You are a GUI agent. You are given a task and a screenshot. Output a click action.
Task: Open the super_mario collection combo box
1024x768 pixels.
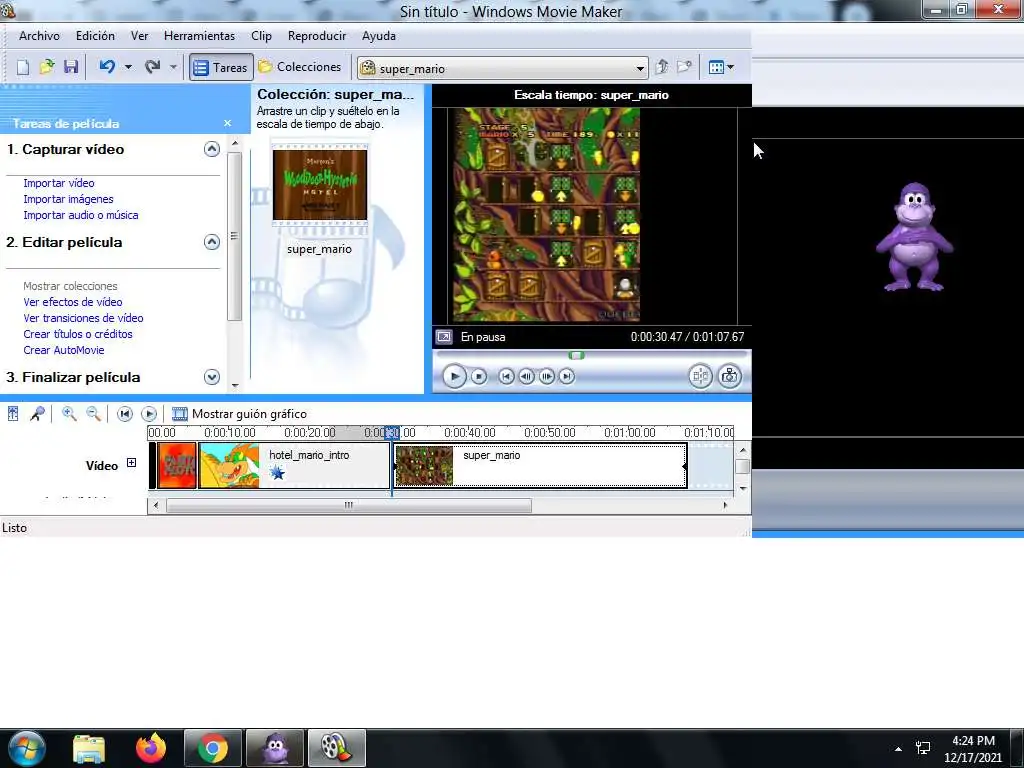[502, 68]
